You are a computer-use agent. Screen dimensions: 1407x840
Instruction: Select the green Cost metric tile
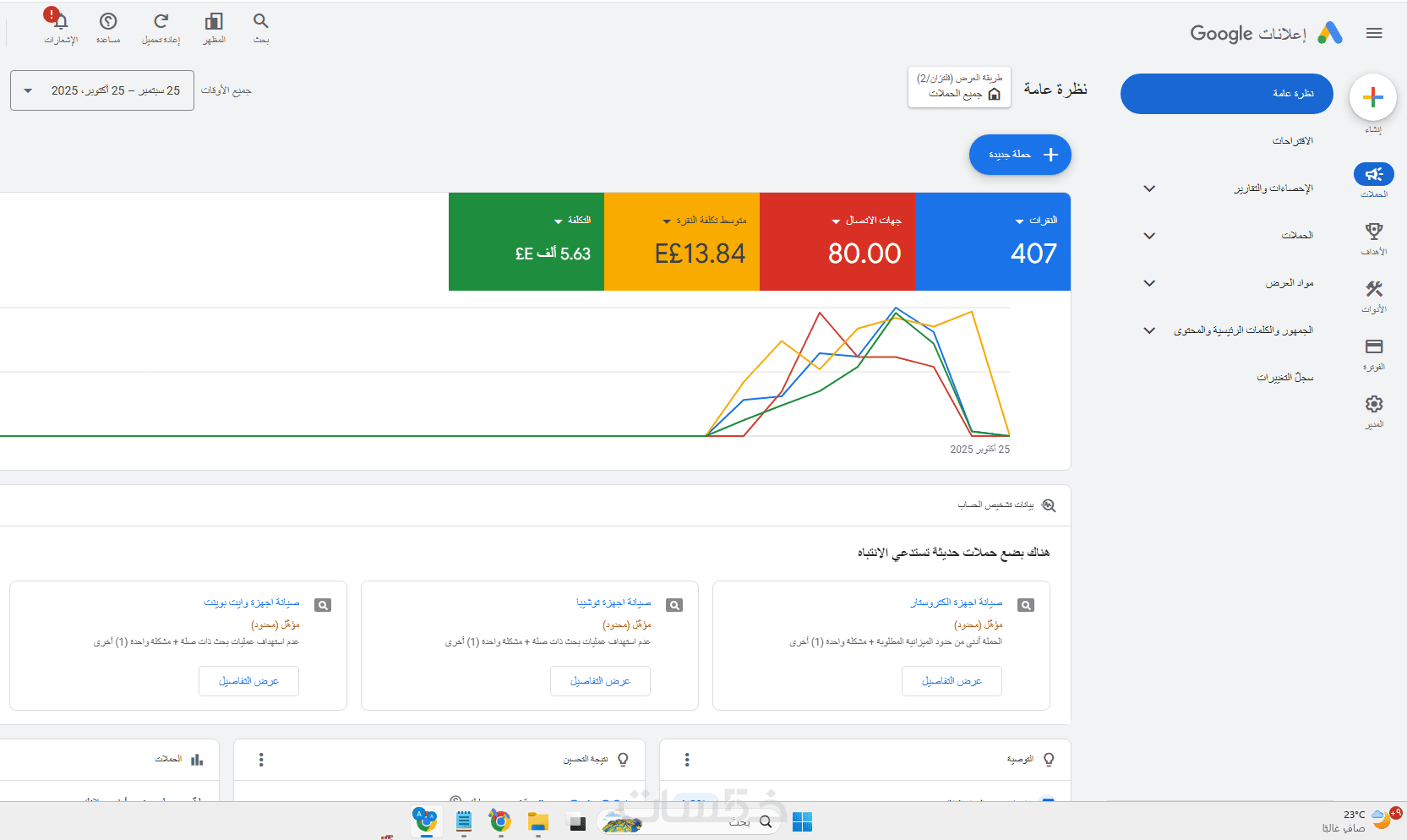[x=526, y=242]
